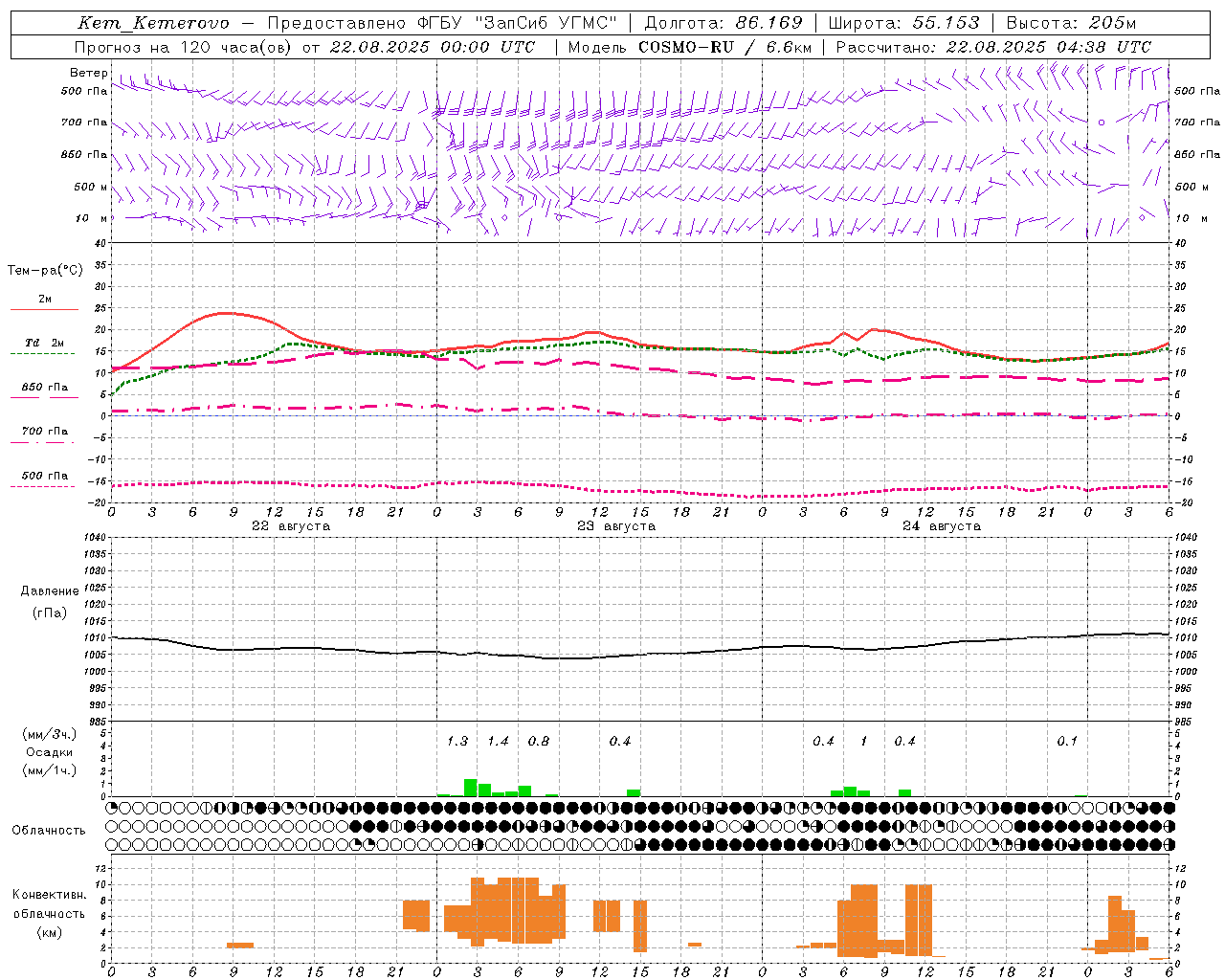Click the 'Осадки' precipitation label

pyautogui.click(x=50, y=752)
